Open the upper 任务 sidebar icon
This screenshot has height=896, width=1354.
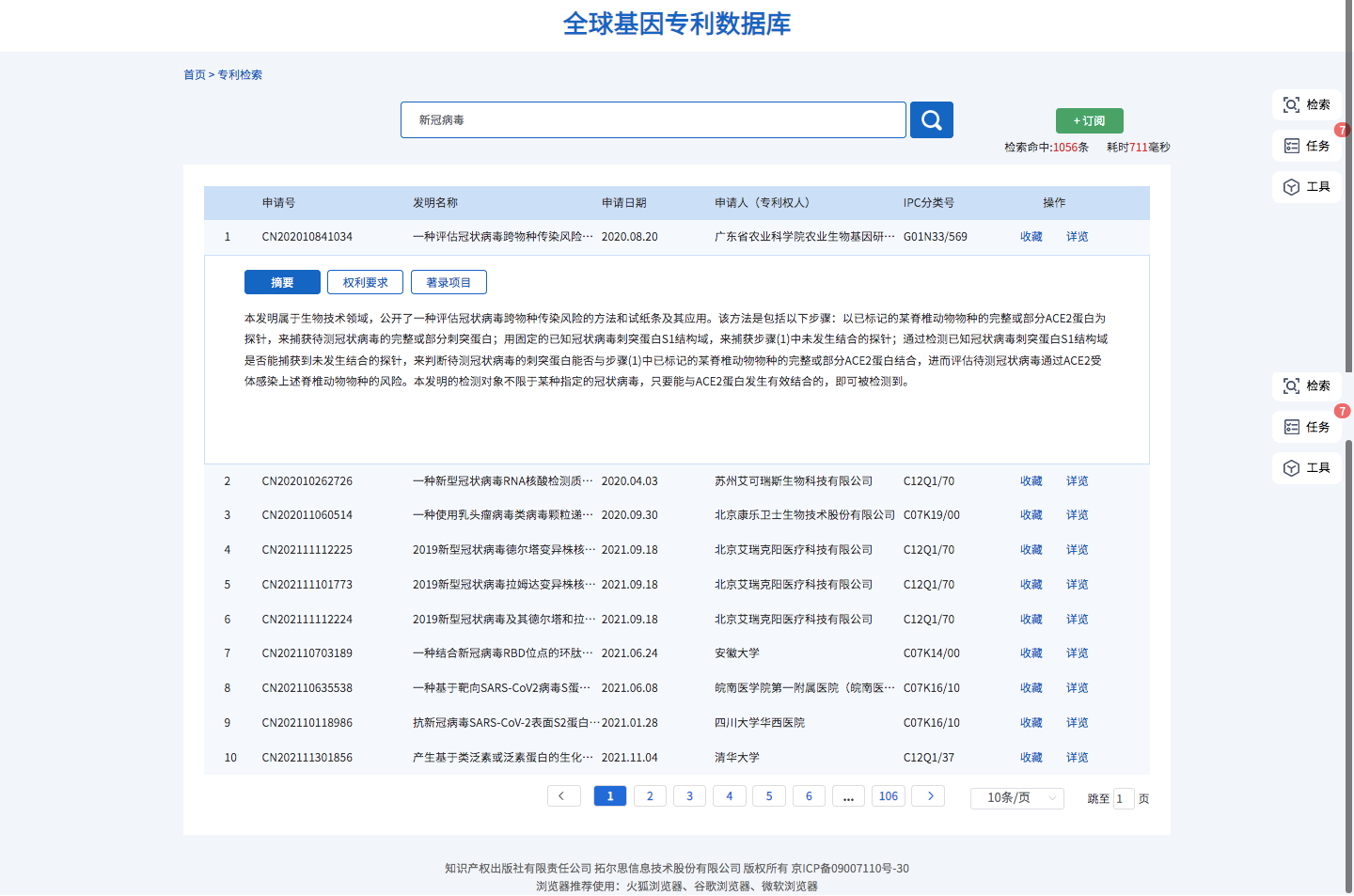(1306, 146)
